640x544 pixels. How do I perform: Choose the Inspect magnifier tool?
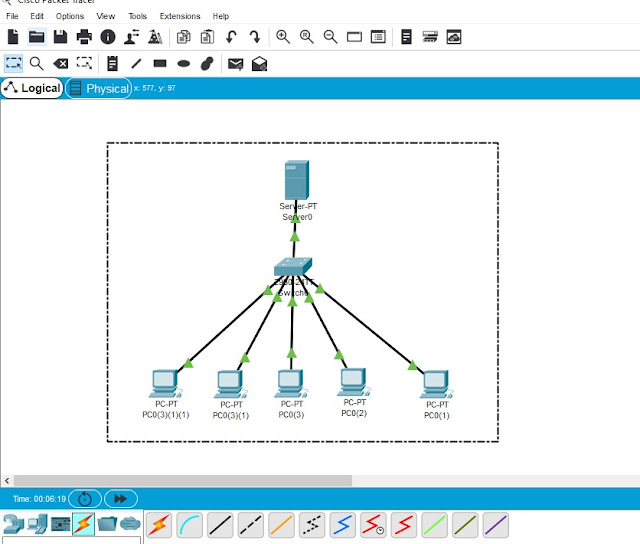pos(37,63)
